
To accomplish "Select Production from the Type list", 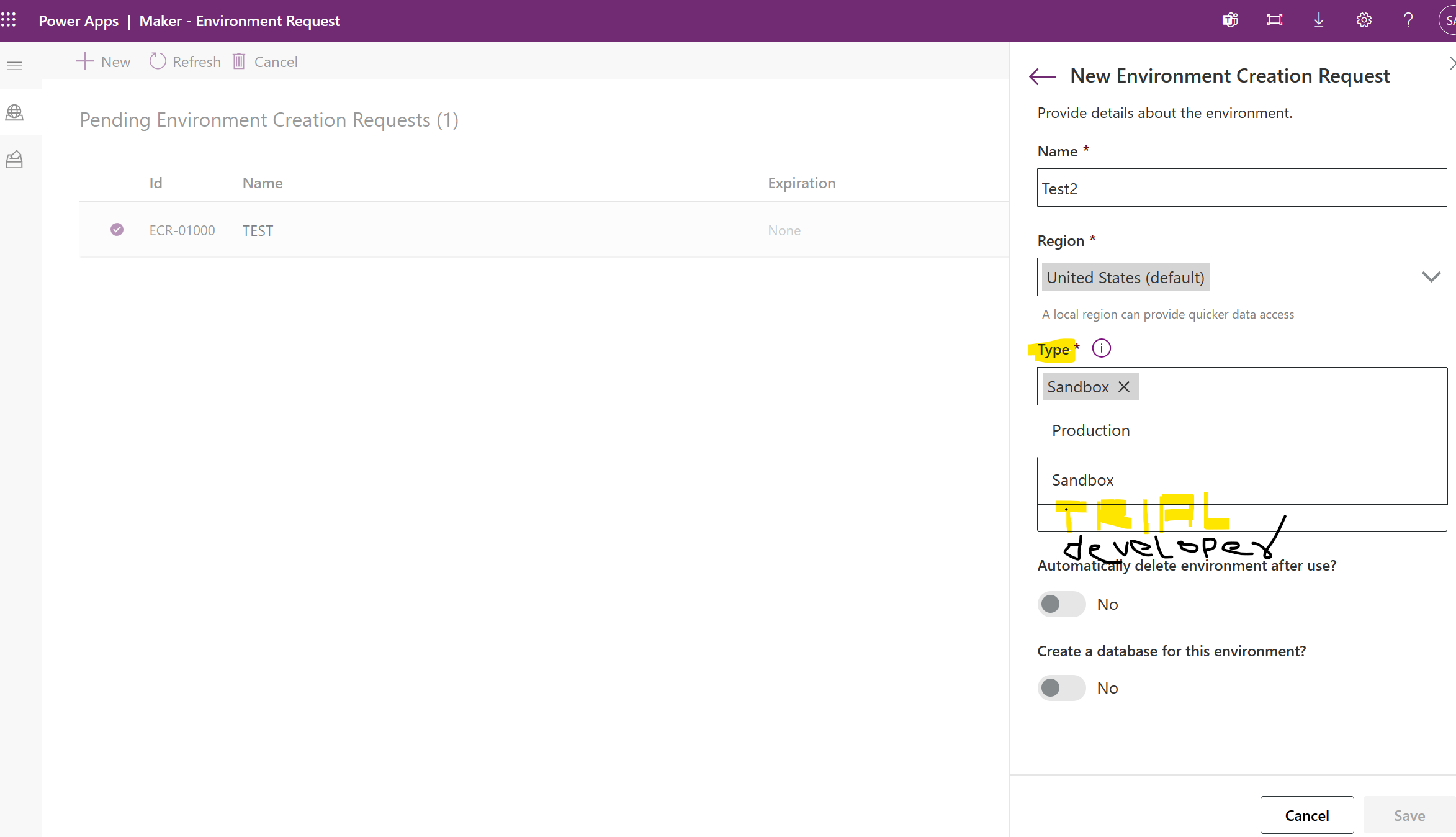I will pos(1090,430).
